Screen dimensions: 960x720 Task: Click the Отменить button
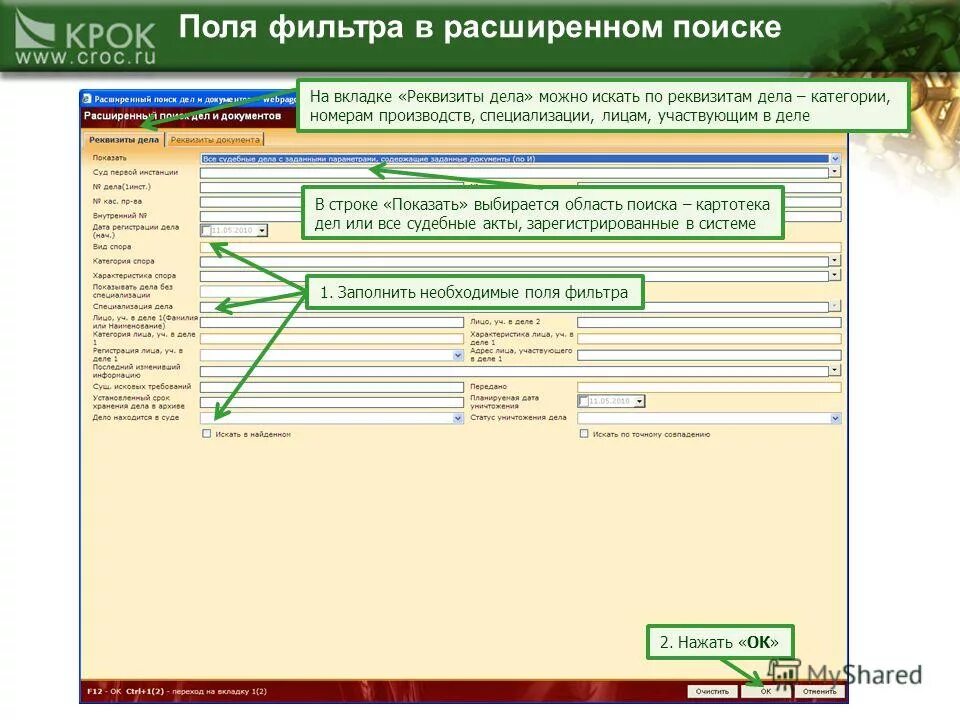pyautogui.click(x=819, y=690)
